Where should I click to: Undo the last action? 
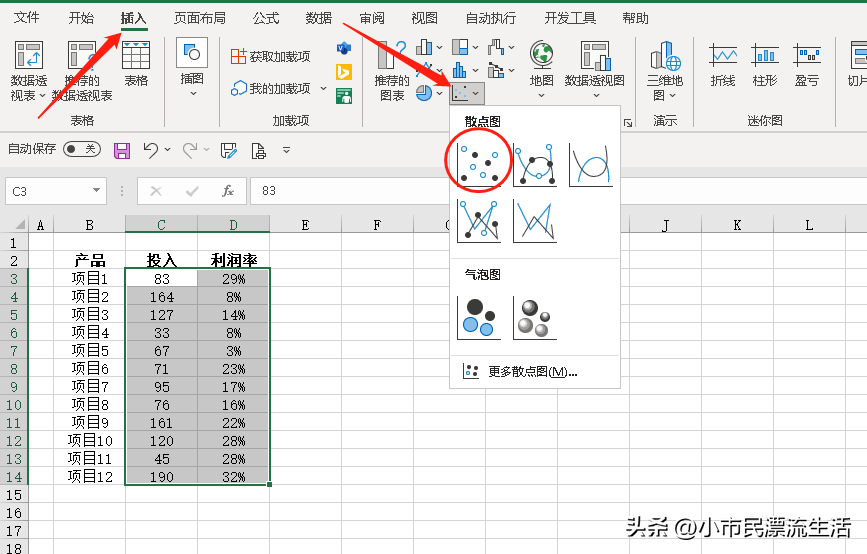click(x=150, y=150)
